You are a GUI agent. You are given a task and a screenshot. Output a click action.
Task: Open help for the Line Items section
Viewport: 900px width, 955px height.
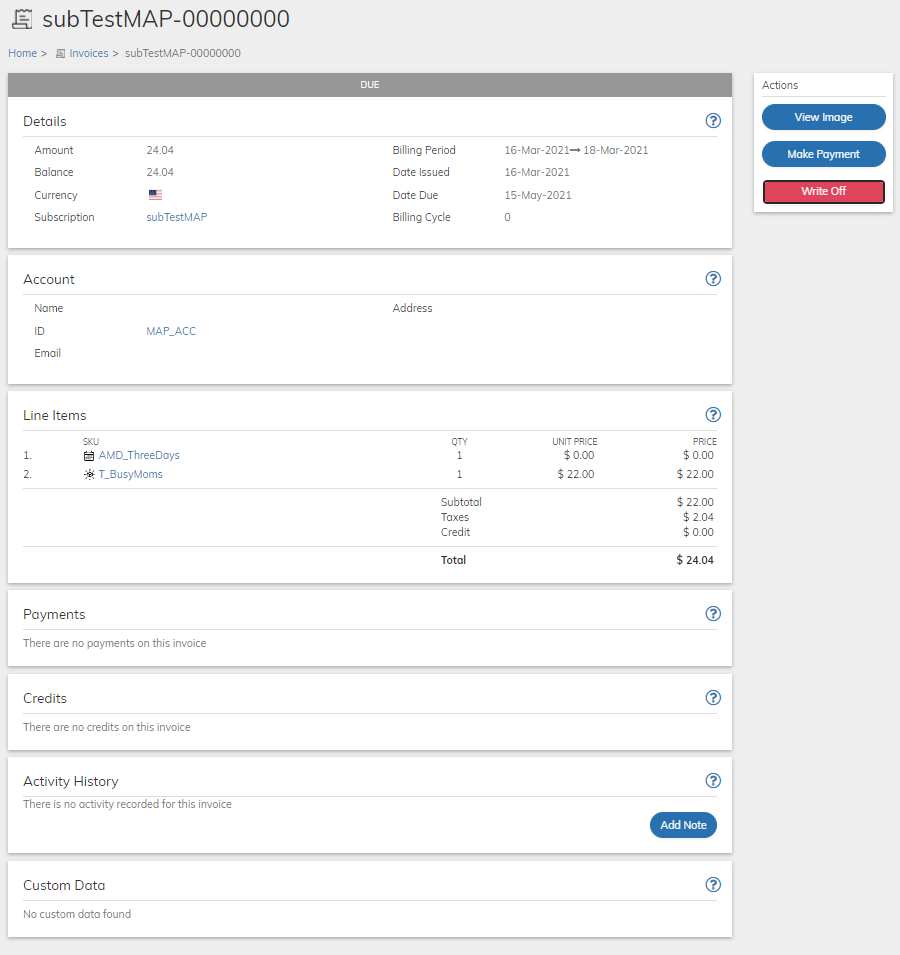coord(712,415)
